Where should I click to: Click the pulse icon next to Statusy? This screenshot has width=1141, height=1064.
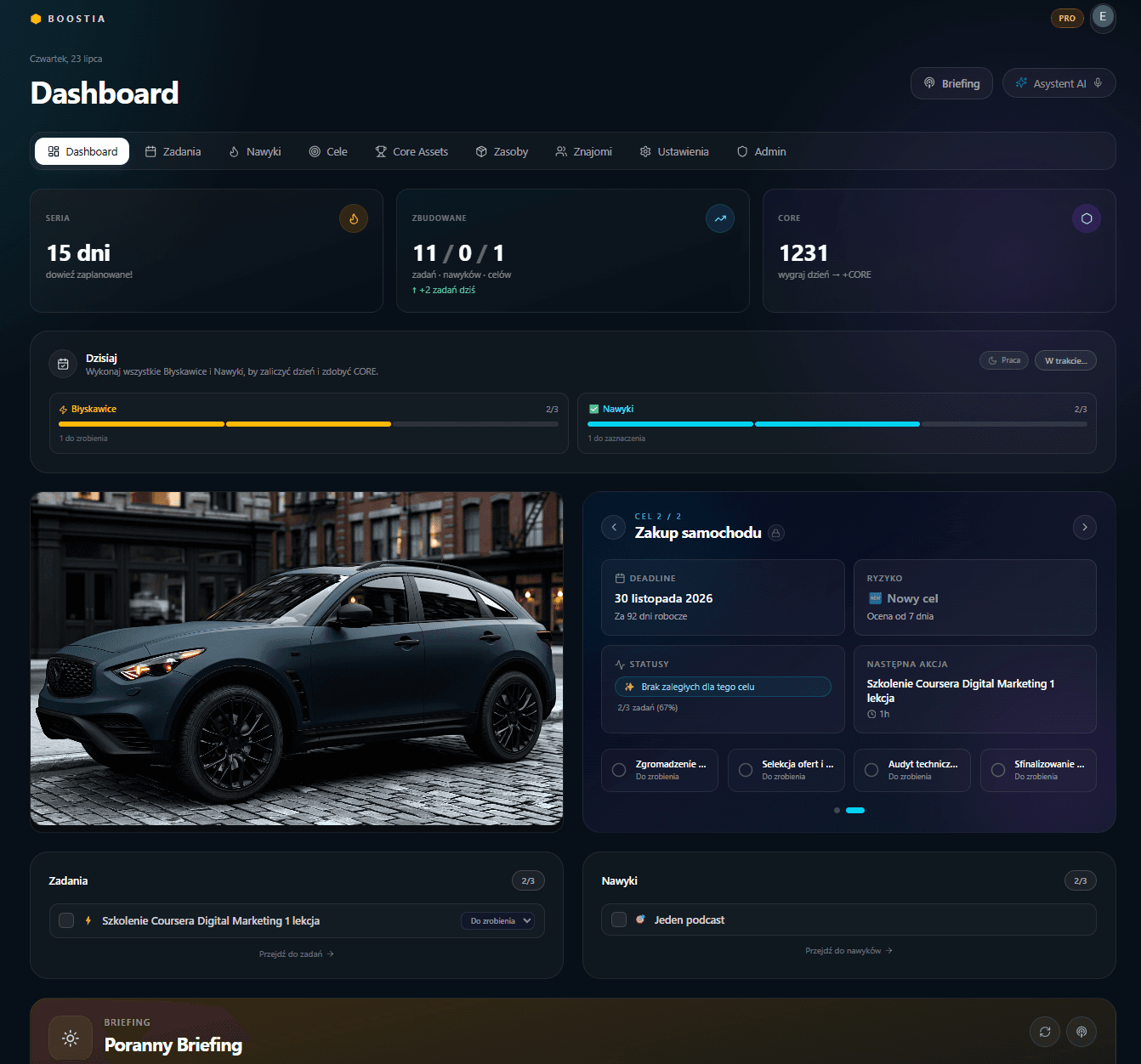(620, 665)
